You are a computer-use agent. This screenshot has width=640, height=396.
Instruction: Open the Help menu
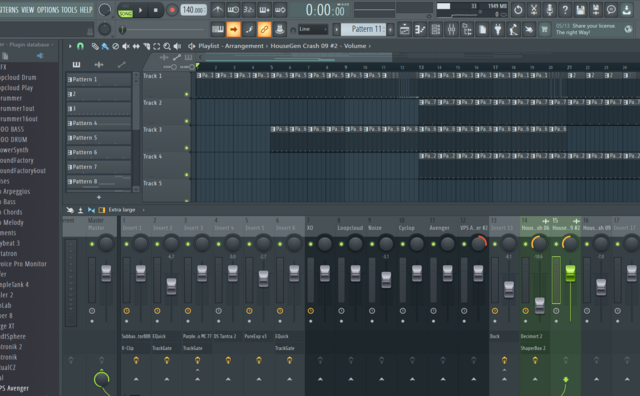point(86,10)
